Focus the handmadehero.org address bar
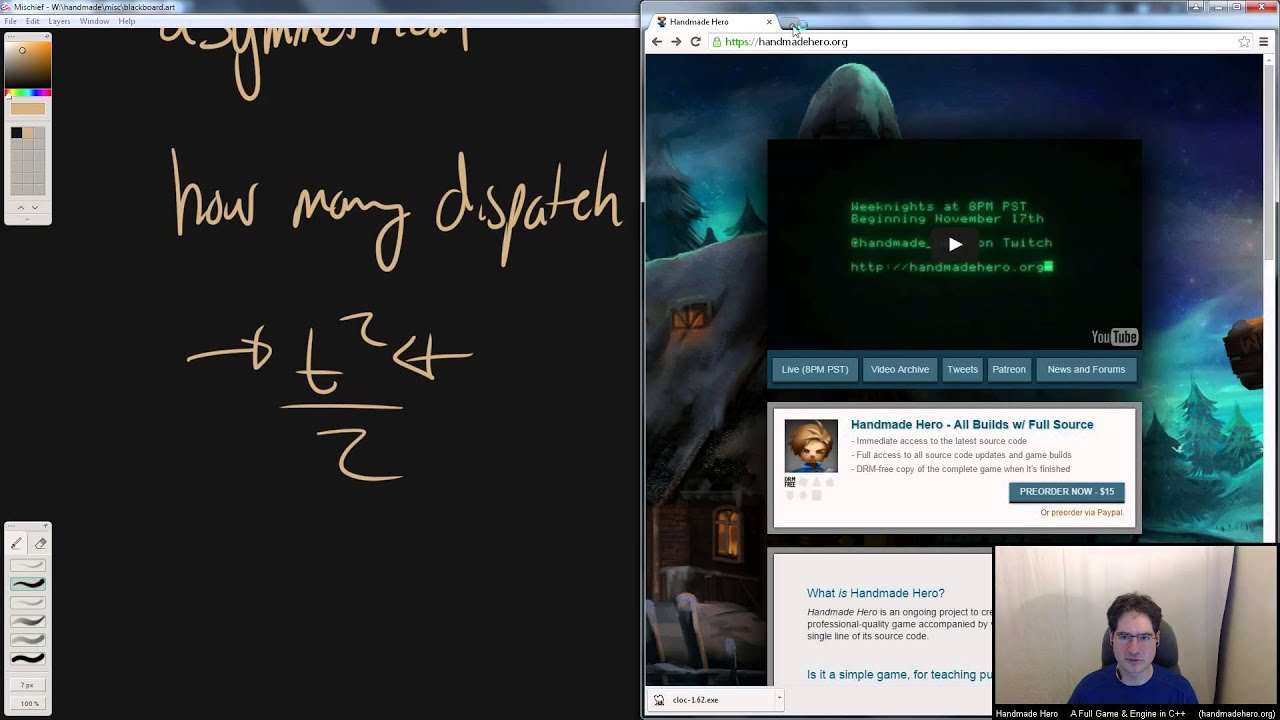This screenshot has height=720, width=1280. (980, 42)
